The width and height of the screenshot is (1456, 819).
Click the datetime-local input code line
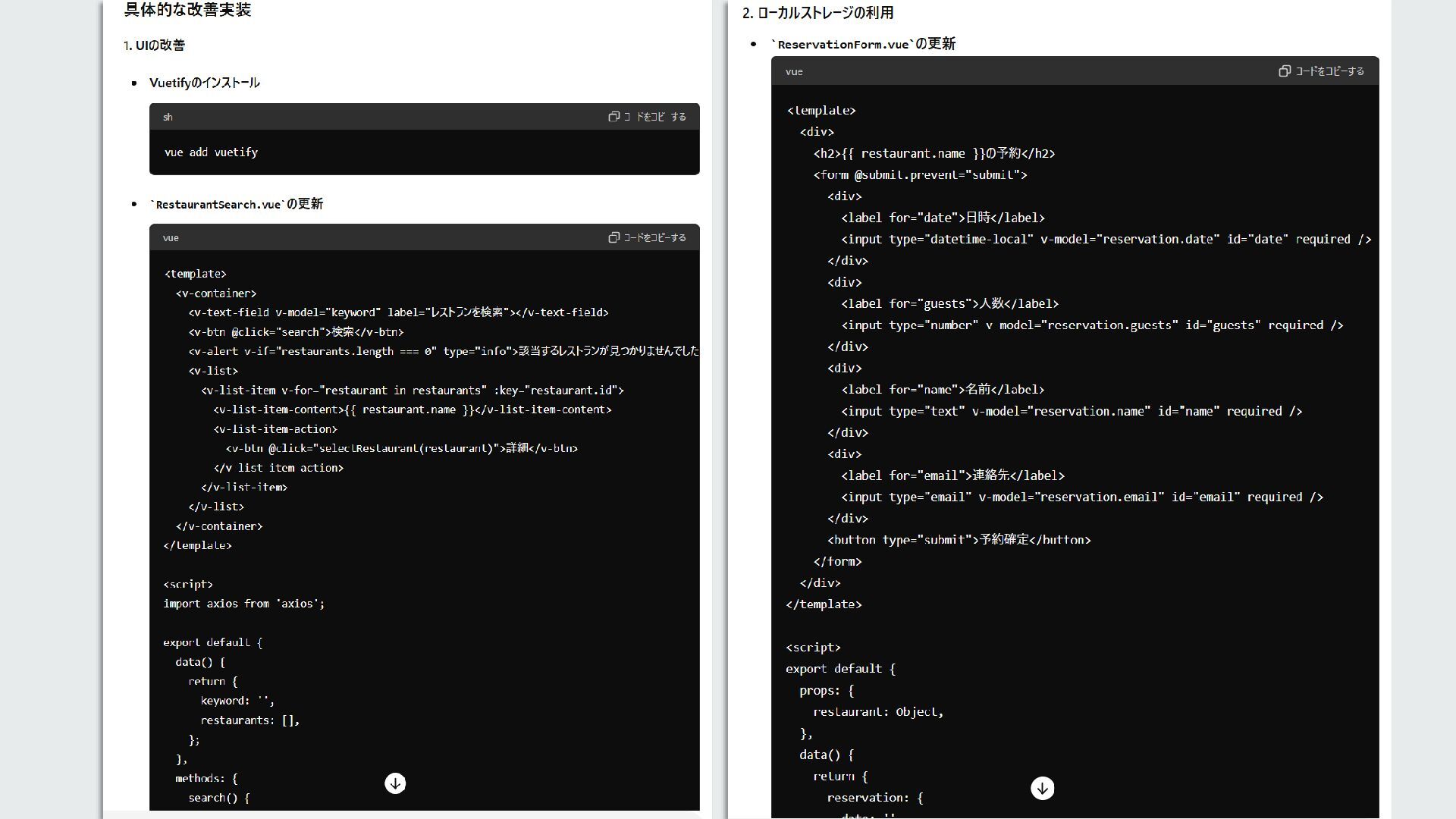click(x=1105, y=239)
